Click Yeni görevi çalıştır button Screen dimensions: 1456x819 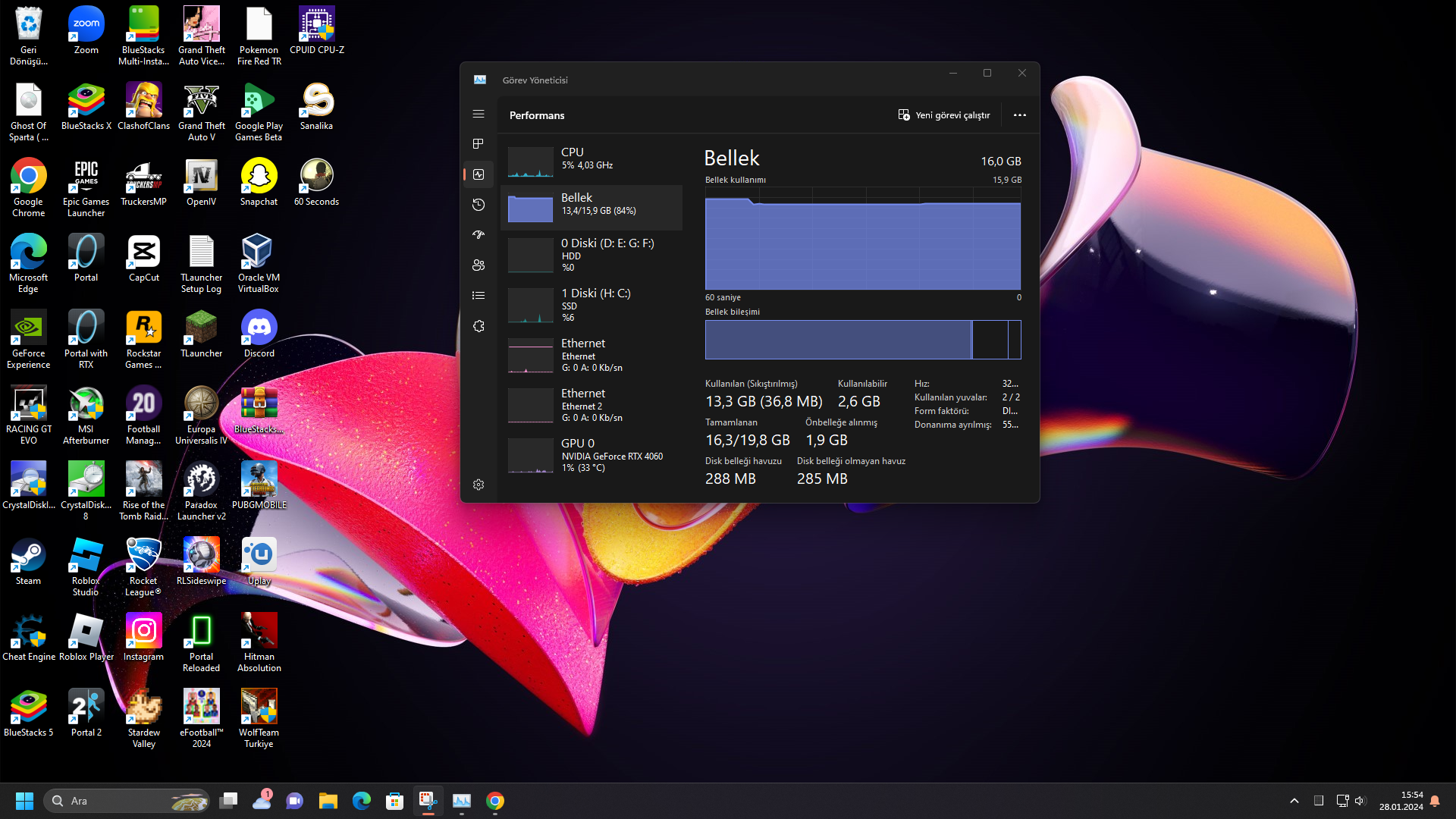click(x=944, y=115)
